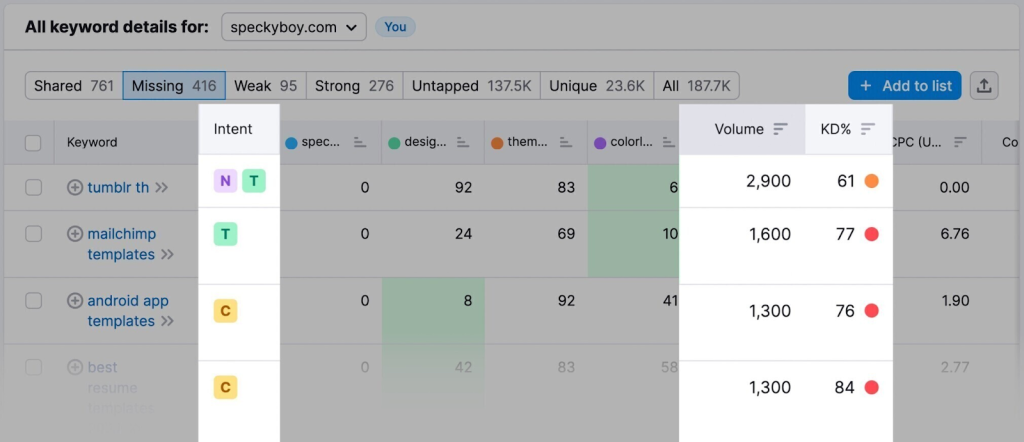Expand double chevron next to tumblr th
This screenshot has width=1024, height=442.
(x=162, y=187)
